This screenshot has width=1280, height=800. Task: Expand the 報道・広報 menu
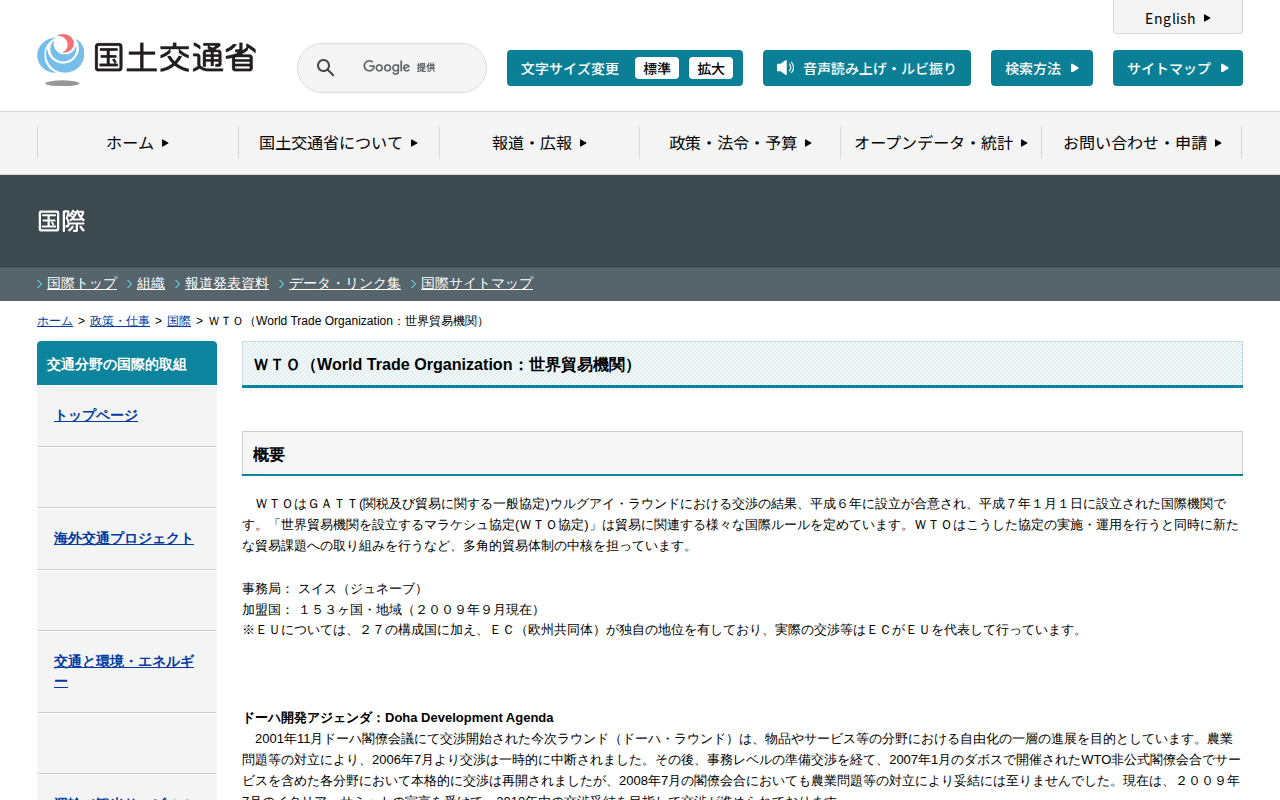pos(539,143)
